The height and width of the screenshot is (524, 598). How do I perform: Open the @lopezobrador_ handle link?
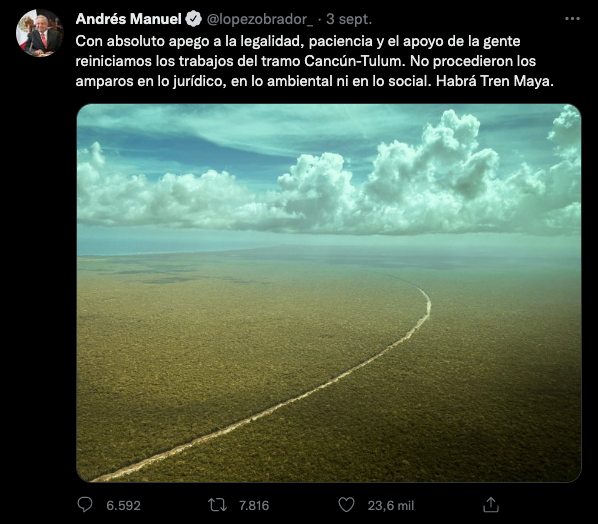click(260, 19)
